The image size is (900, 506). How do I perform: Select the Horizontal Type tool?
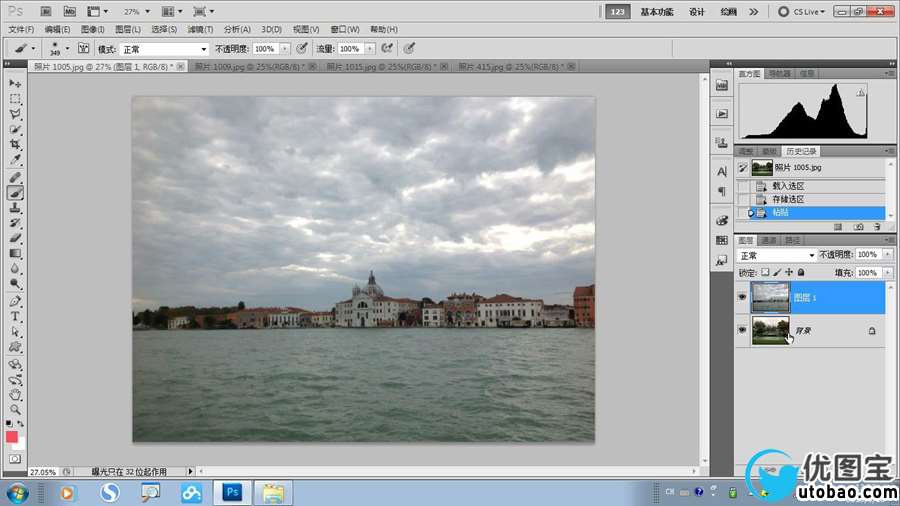[15, 316]
